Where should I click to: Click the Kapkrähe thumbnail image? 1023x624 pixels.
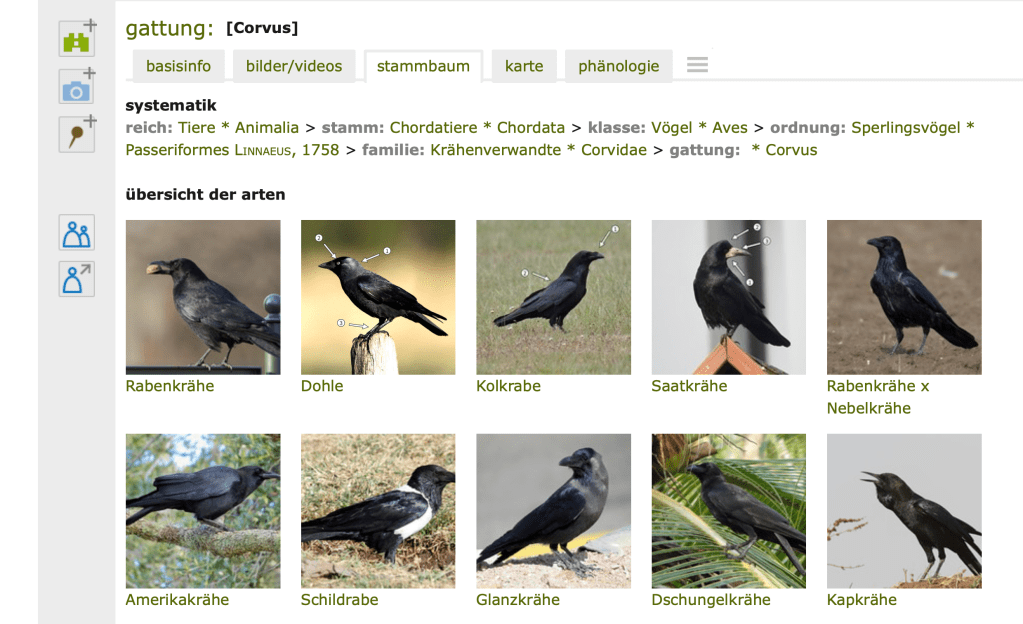(x=904, y=511)
